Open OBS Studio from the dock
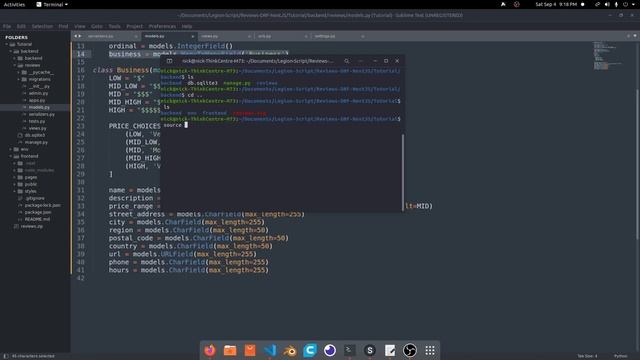 (410, 350)
